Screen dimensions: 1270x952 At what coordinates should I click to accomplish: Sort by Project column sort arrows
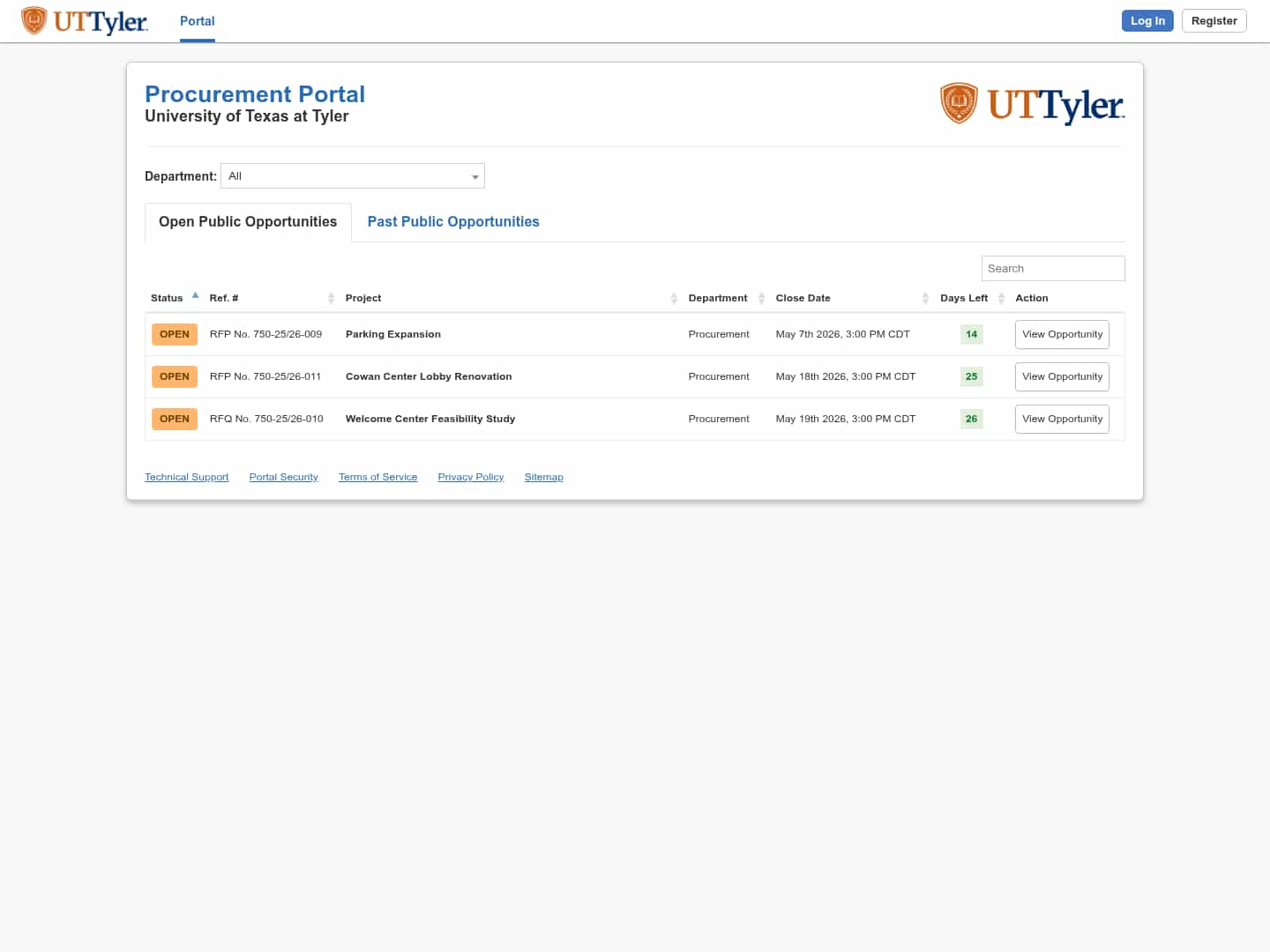click(x=674, y=299)
